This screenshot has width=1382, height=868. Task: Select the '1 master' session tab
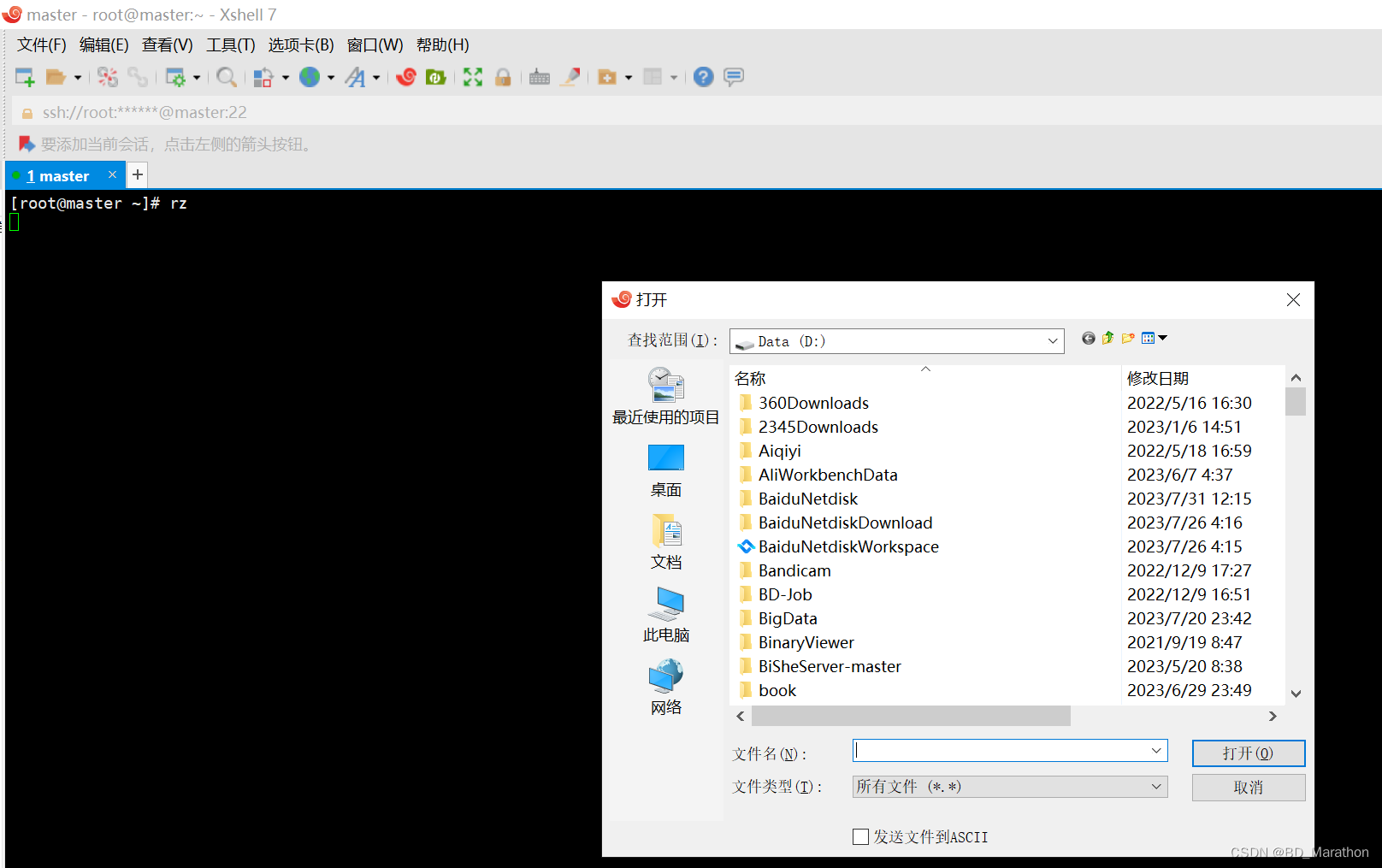(57, 175)
